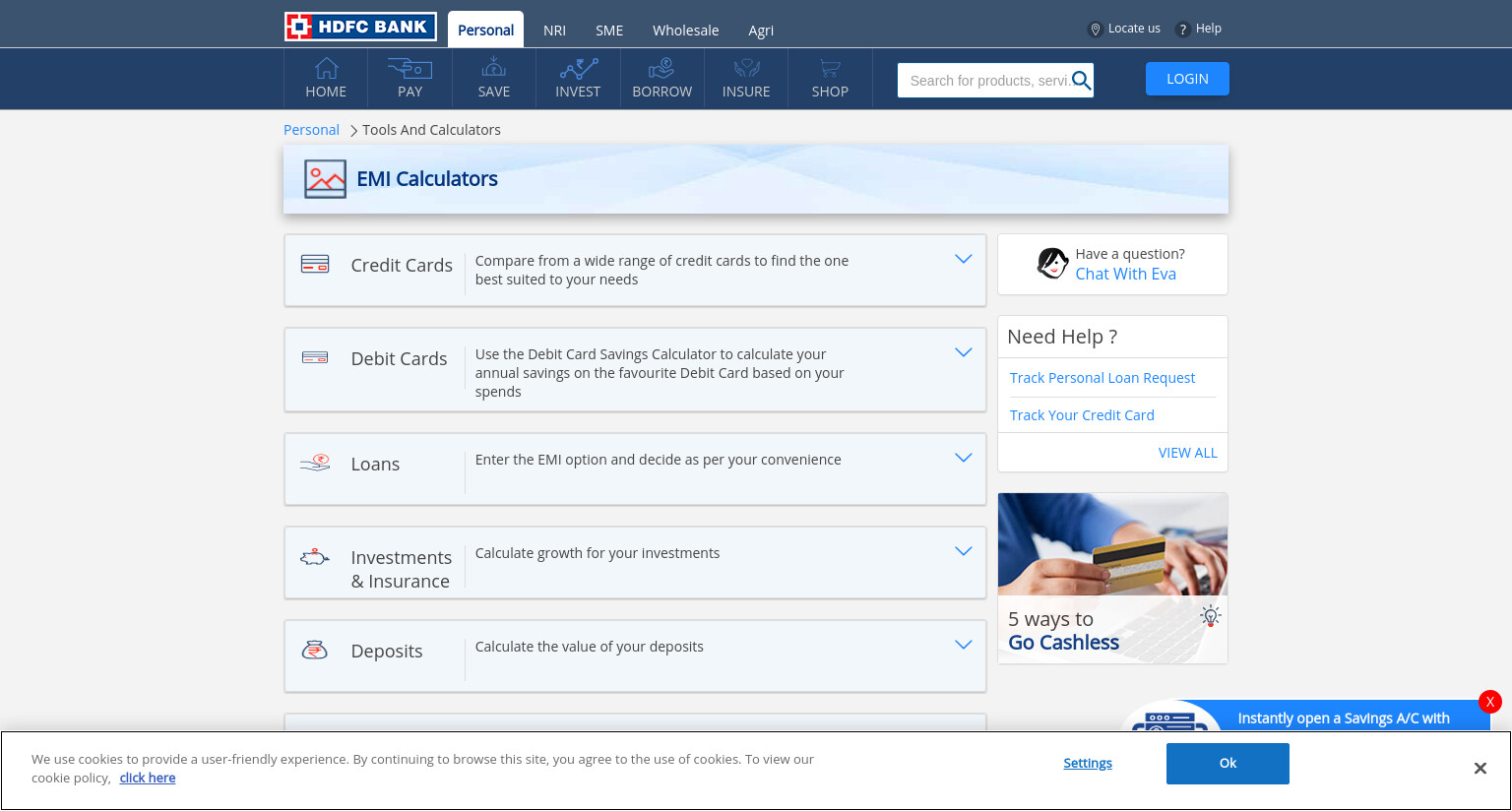Open the cookie policy 'click here' link
The image size is (1512, 811).
[x=148, y=778]
